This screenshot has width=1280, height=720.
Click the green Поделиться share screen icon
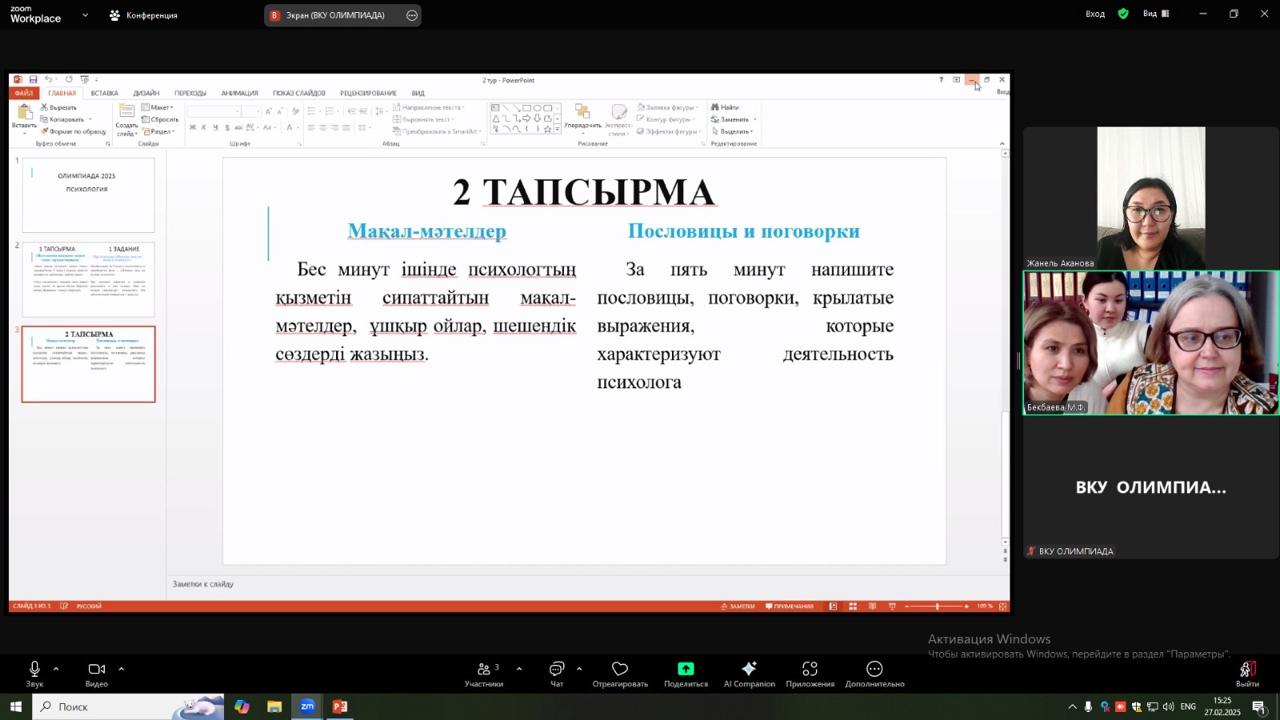click(x=685, y=669)
